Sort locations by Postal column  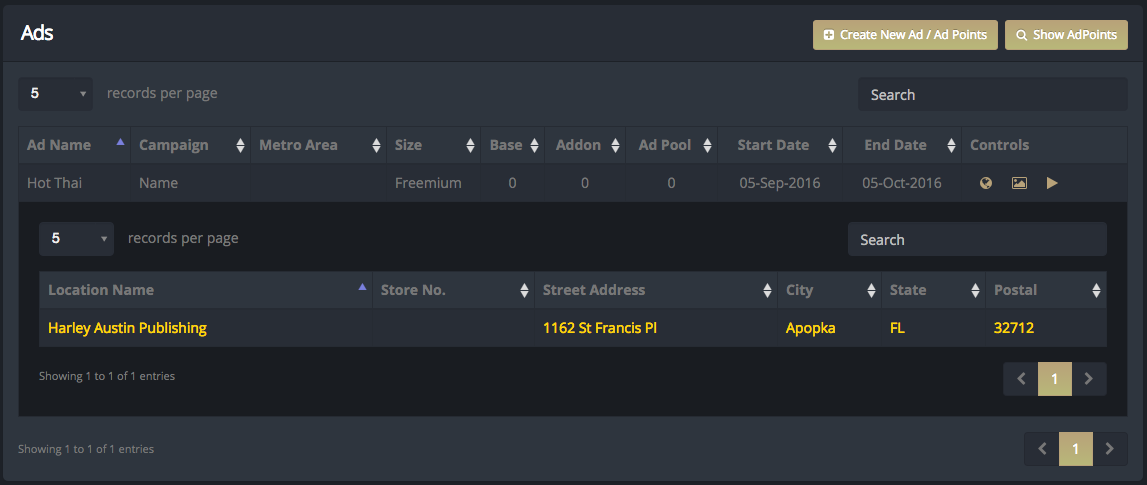1046,290
